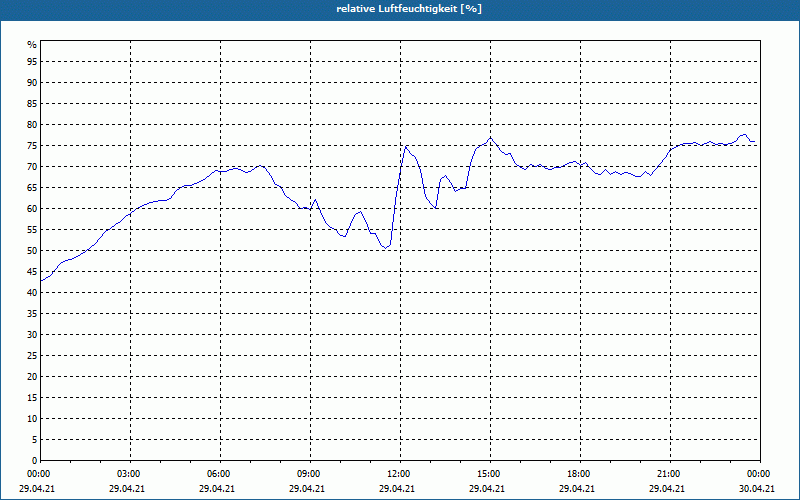Select the 75 y-axis label
The image size is (800, 500).
point(32,145)
